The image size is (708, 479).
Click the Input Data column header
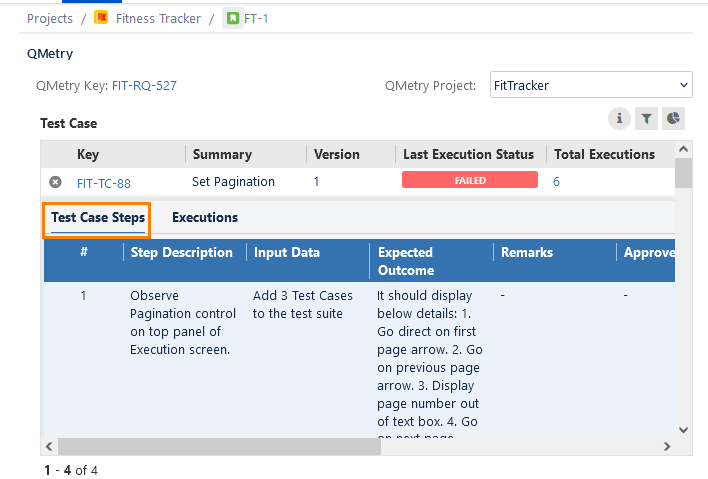(287, 252)
